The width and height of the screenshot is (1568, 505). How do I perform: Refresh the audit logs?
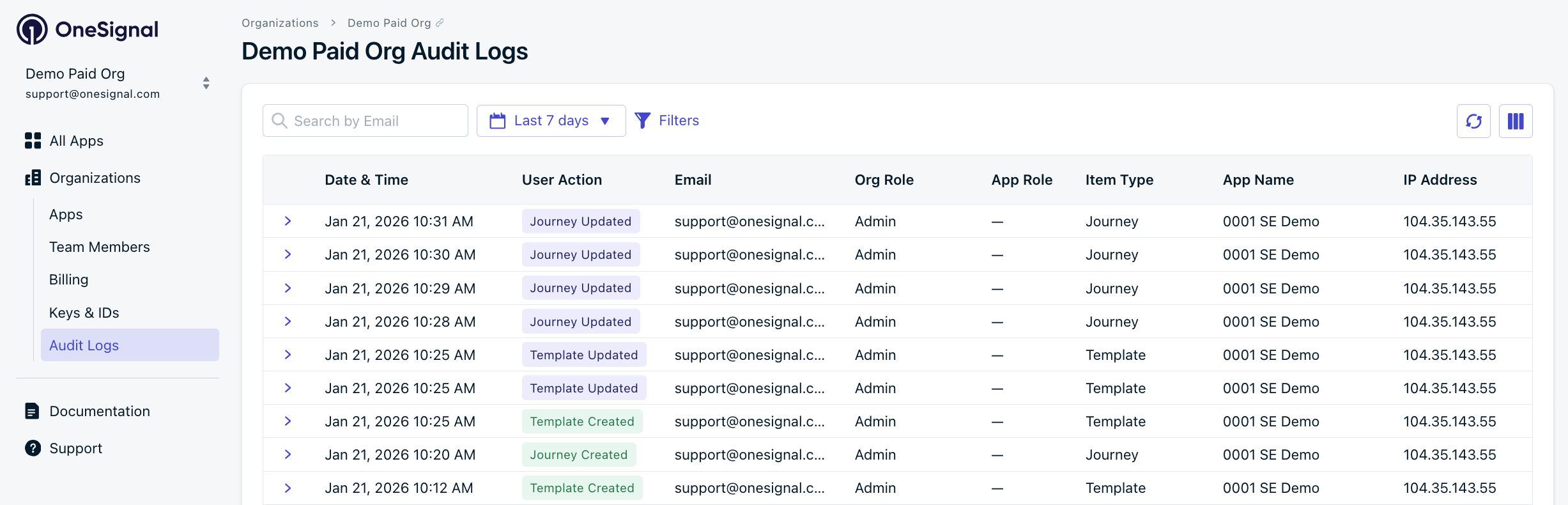point(1473,121)
